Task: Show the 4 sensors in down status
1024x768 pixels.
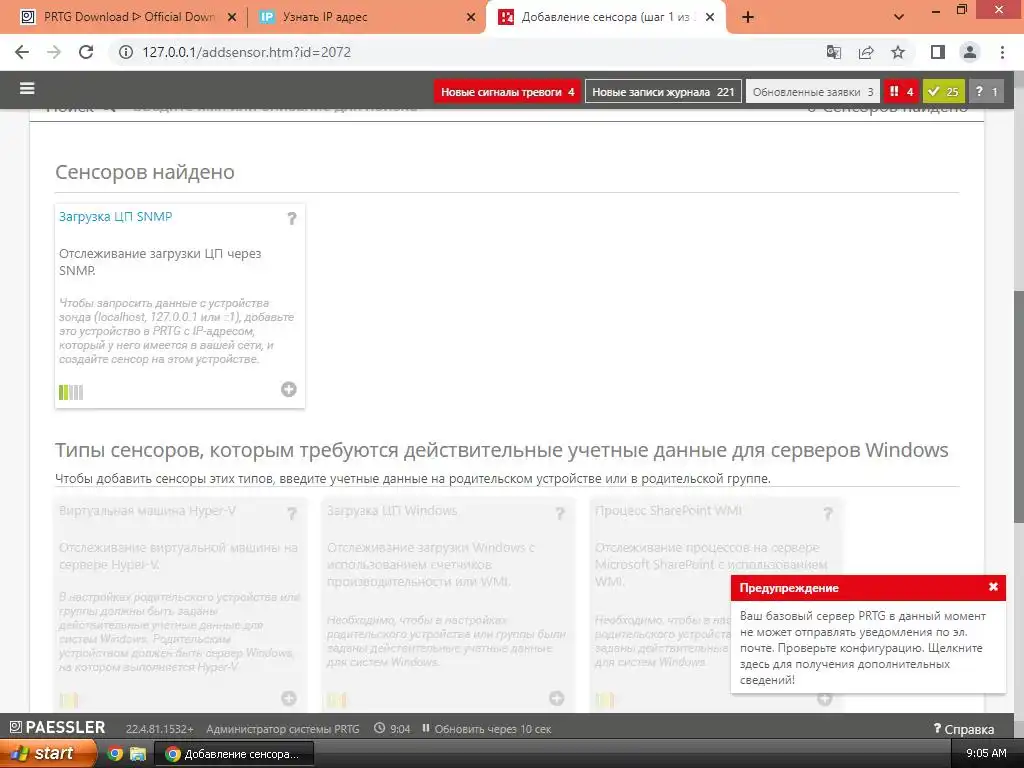Action: click(x=901, y=91)
